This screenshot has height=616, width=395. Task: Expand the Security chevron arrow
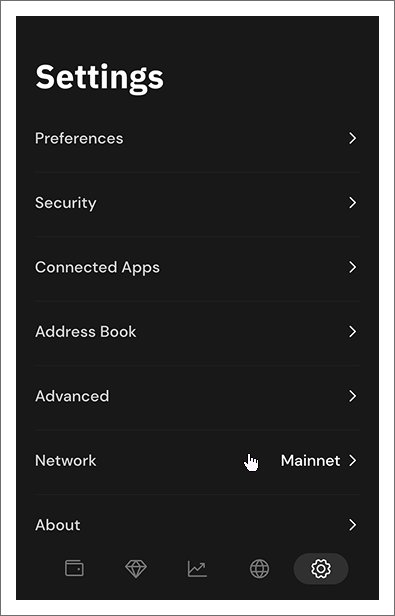(353, 203)
